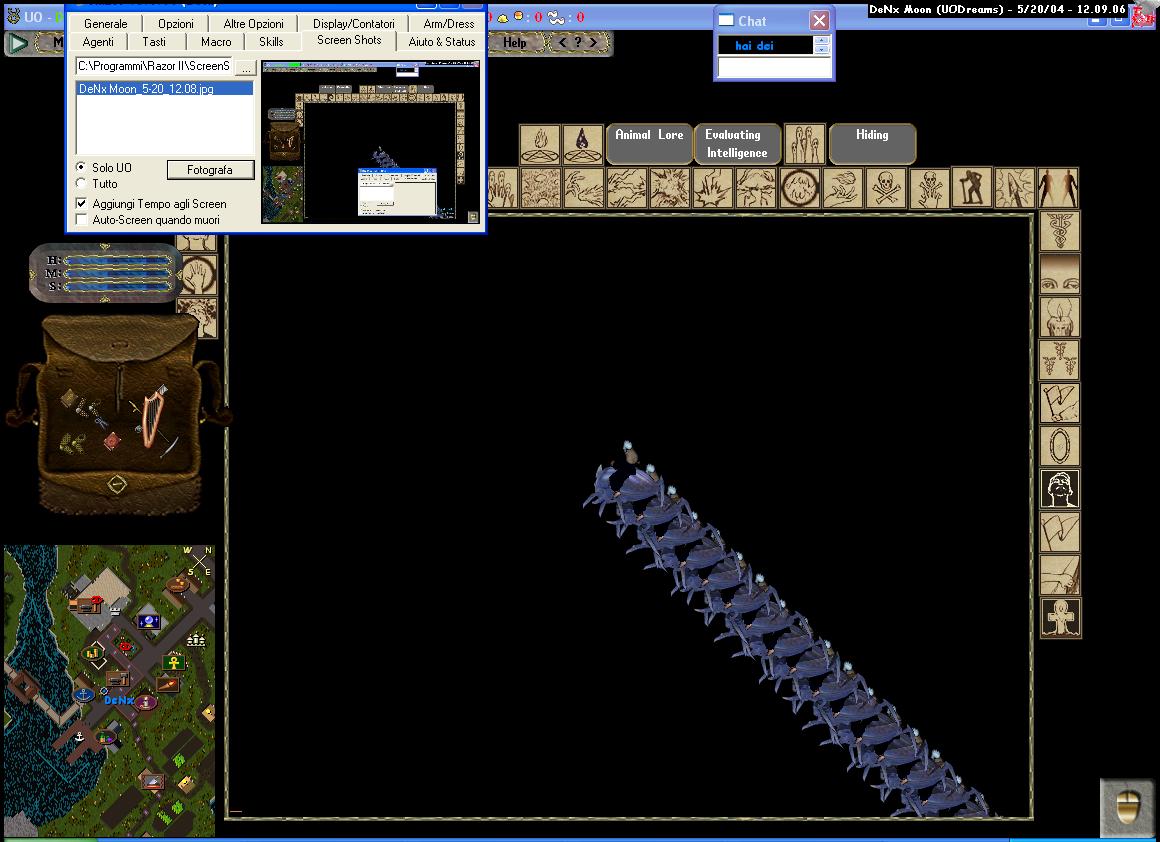Click the skull above hand spell icon
This screenshot has height=842, width=1160.
[929, 188]
